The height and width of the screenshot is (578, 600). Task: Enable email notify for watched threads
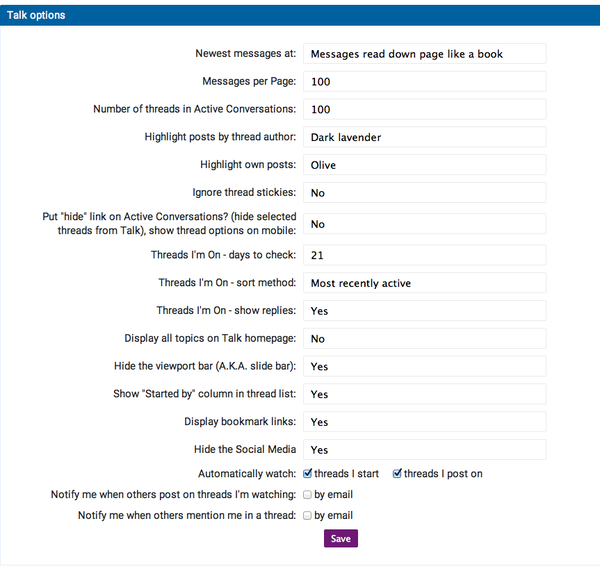[x=307, y=495]
